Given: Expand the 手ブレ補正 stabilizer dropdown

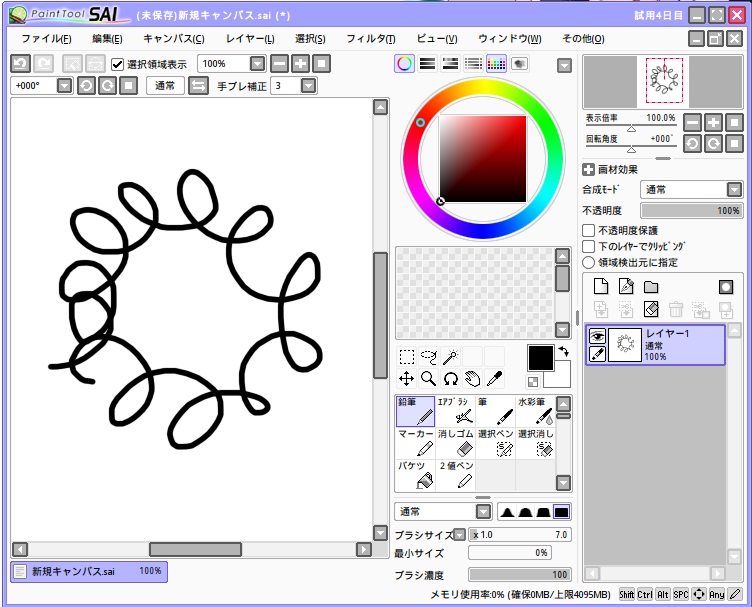Looking at the screenshot, I should (308, 86).
